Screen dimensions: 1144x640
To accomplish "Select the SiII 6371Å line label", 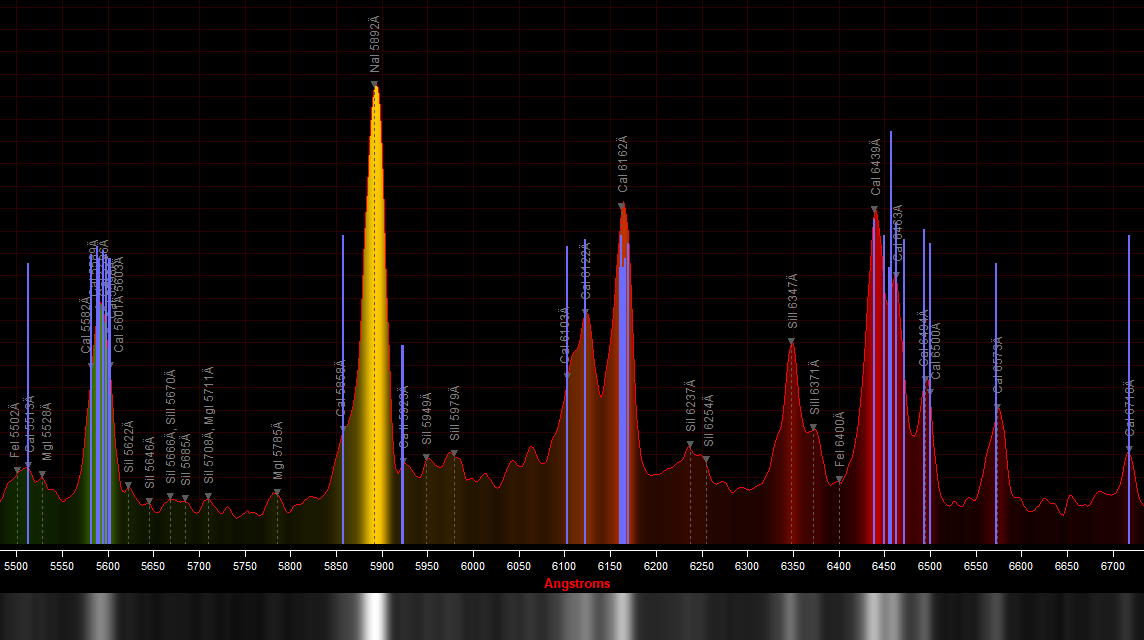I will click(814, 388).
